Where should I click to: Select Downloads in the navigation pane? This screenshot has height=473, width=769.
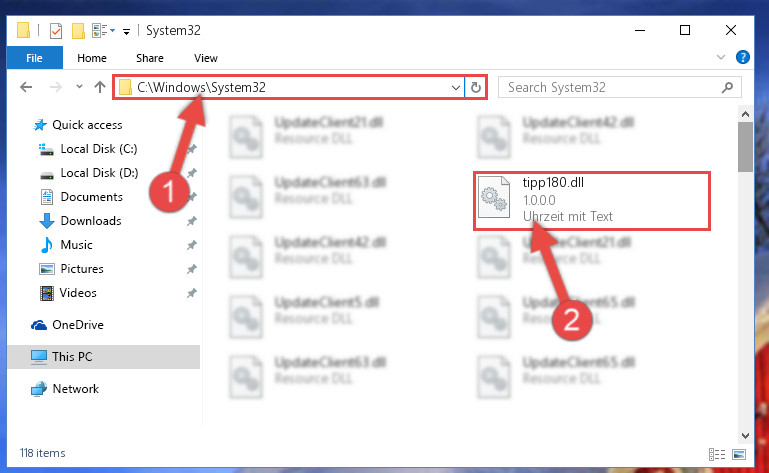click(x=91, y=221)
